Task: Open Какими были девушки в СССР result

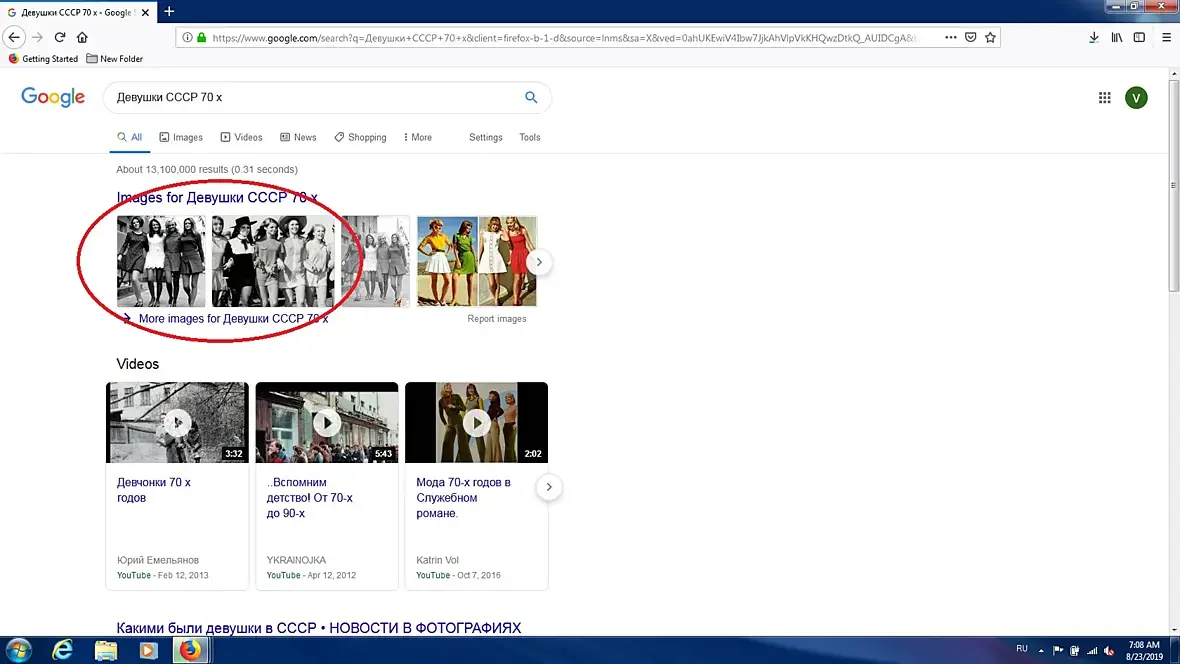Action: tap(318, 628)
